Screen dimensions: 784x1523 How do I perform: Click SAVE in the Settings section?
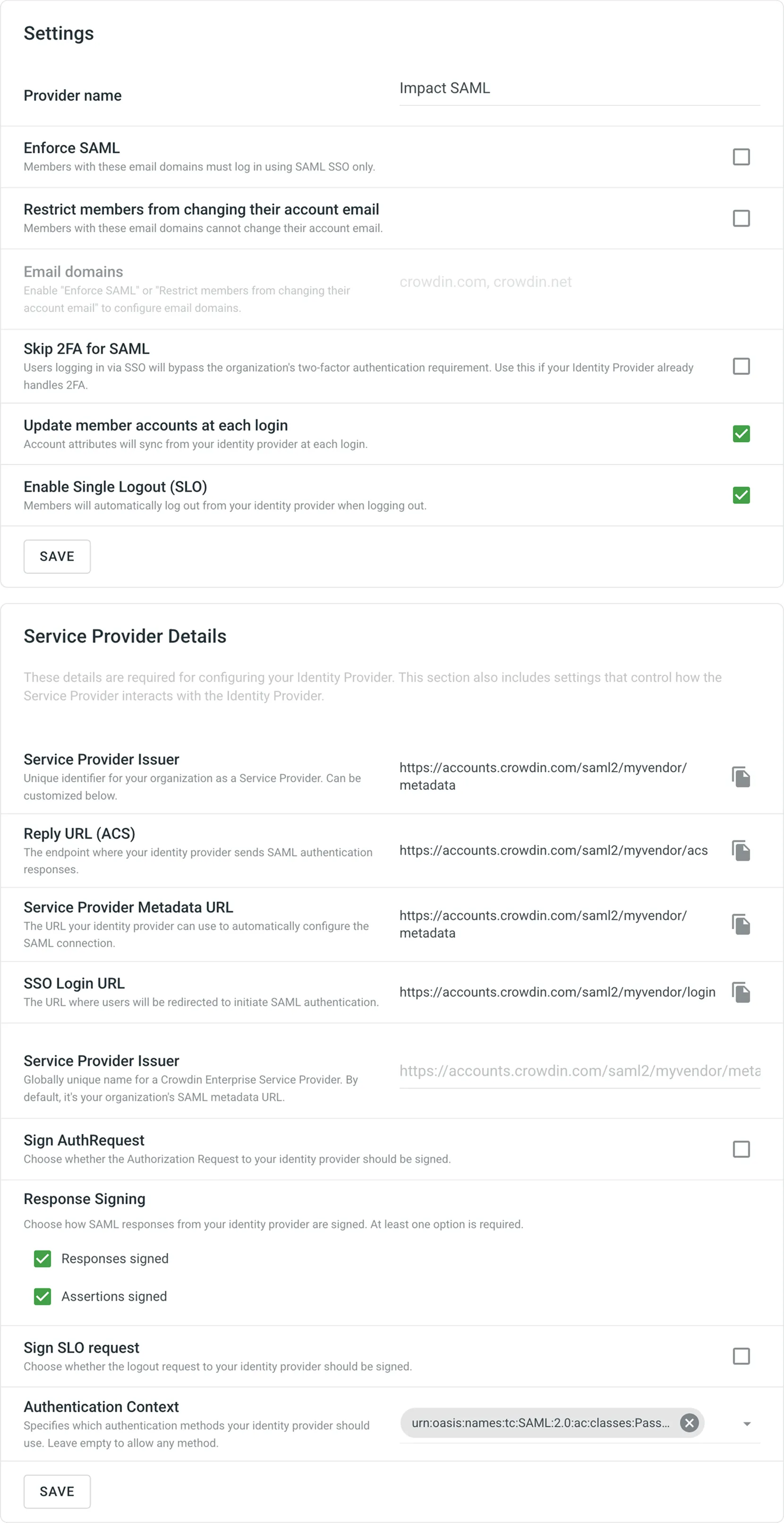pyautogui.click(x=57, y=556)
